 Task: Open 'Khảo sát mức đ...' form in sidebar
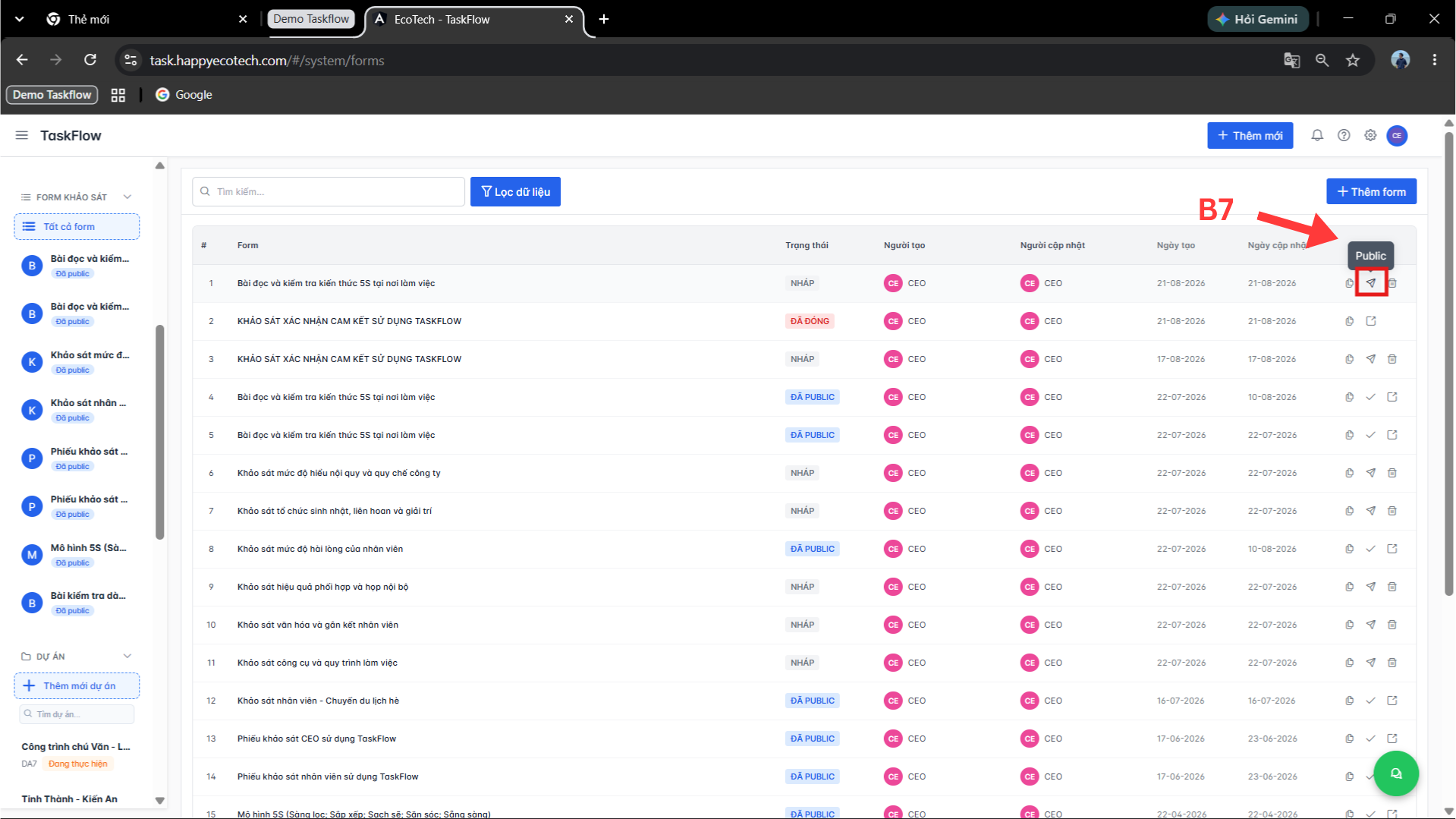point(77,361)
